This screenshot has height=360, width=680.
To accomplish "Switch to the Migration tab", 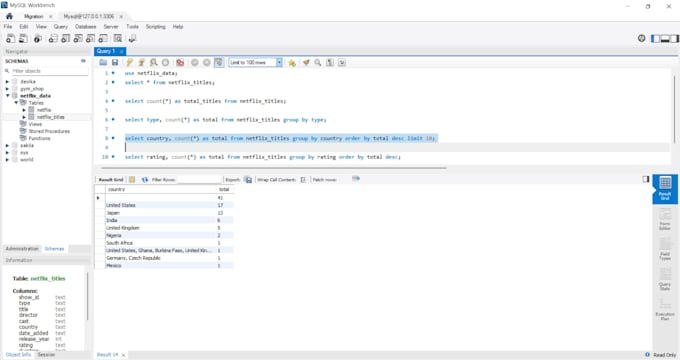I will [x=34, y=16].
